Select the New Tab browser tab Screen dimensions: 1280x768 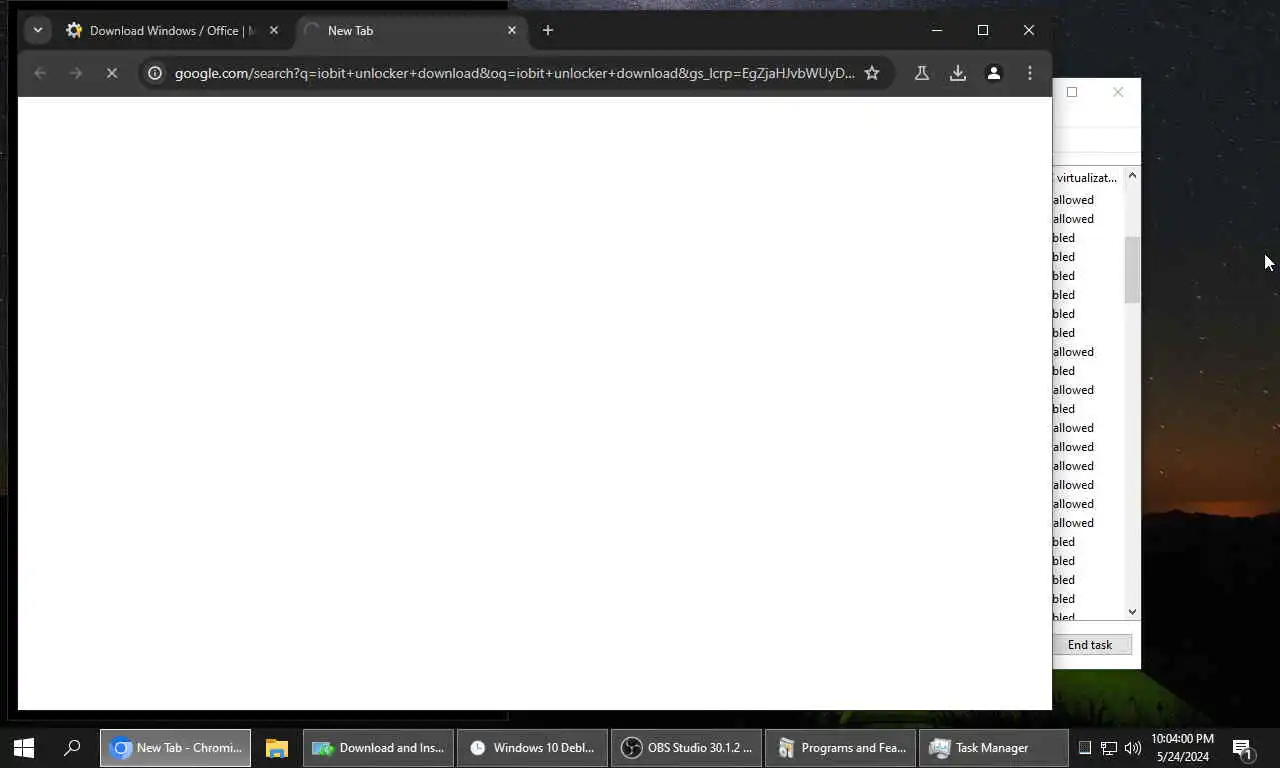pyautogui.click(x=410, y=30)
